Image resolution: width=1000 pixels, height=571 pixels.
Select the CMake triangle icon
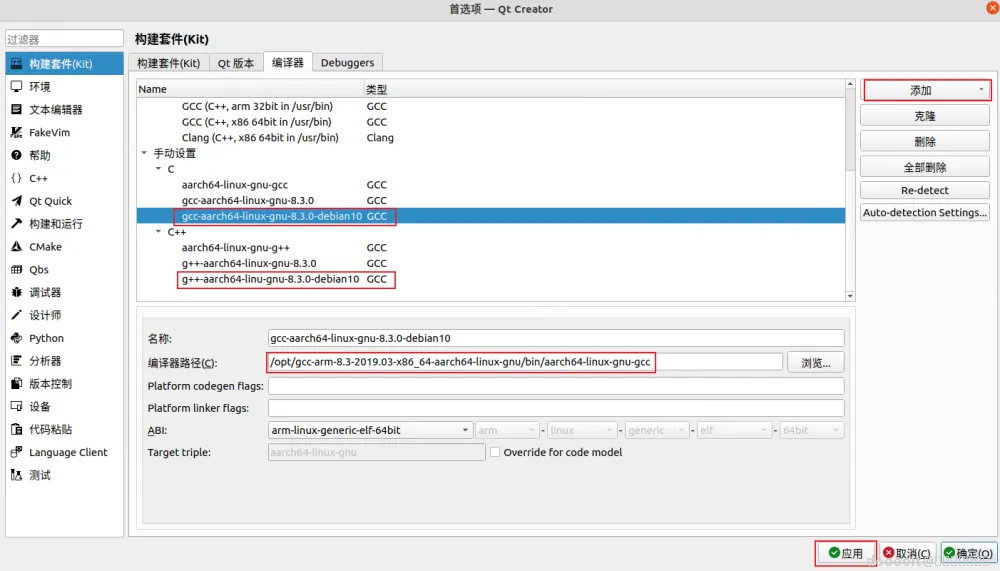(17, 247)
